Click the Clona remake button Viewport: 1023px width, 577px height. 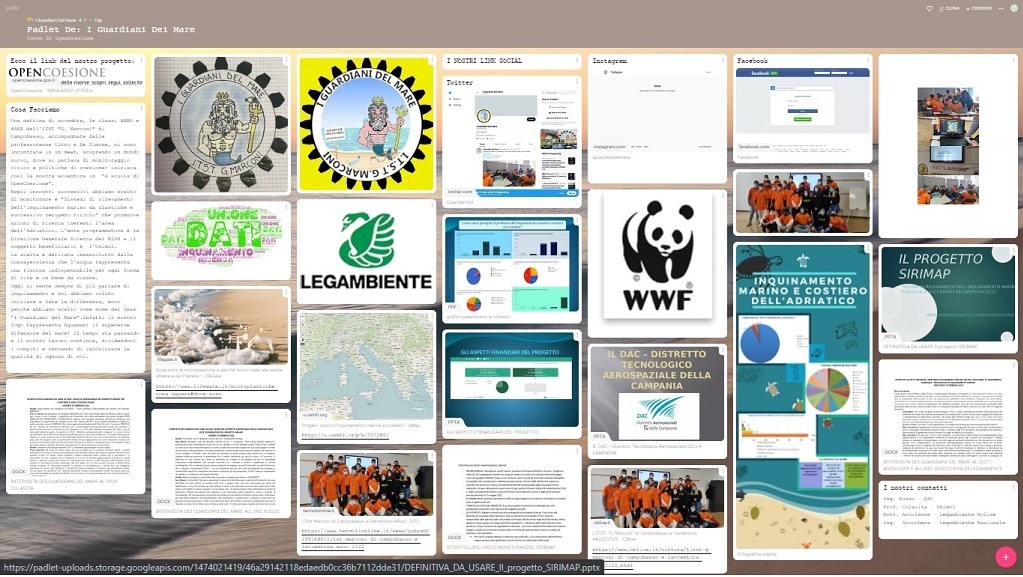(x=950, y=8)
